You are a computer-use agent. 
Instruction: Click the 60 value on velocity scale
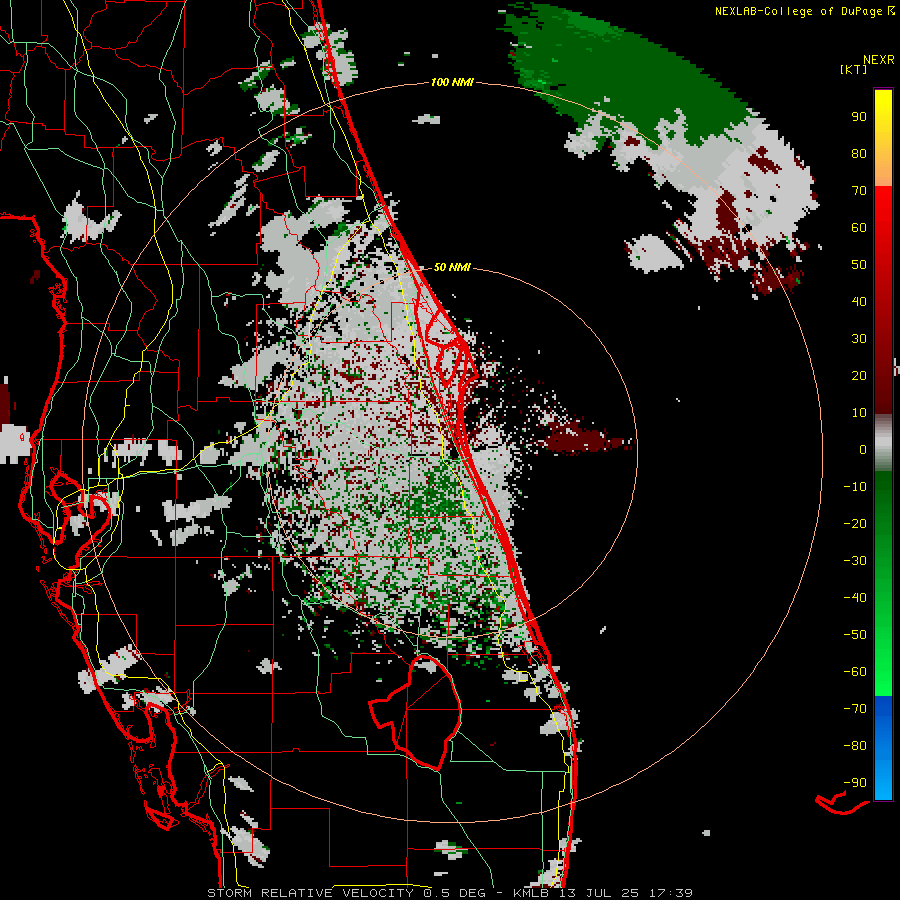(859, 228)
